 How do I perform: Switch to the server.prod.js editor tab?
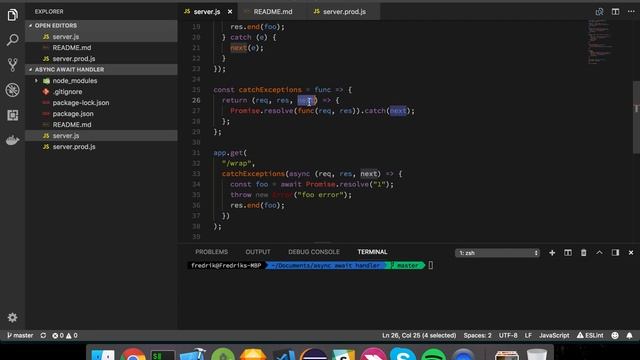344,12
